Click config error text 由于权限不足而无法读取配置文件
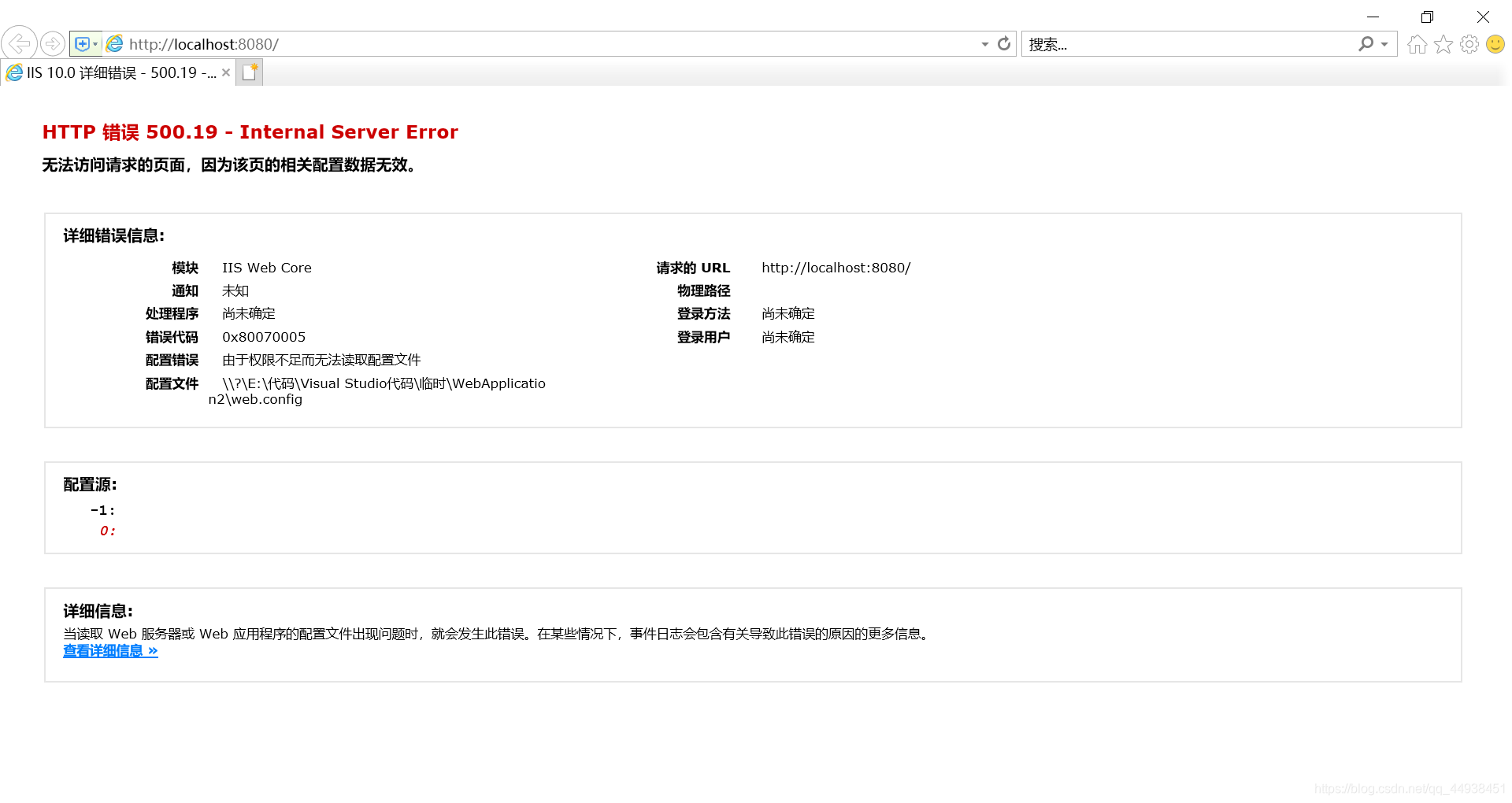Viewport: 1512px width, 803px height. (x=321, y=360)
